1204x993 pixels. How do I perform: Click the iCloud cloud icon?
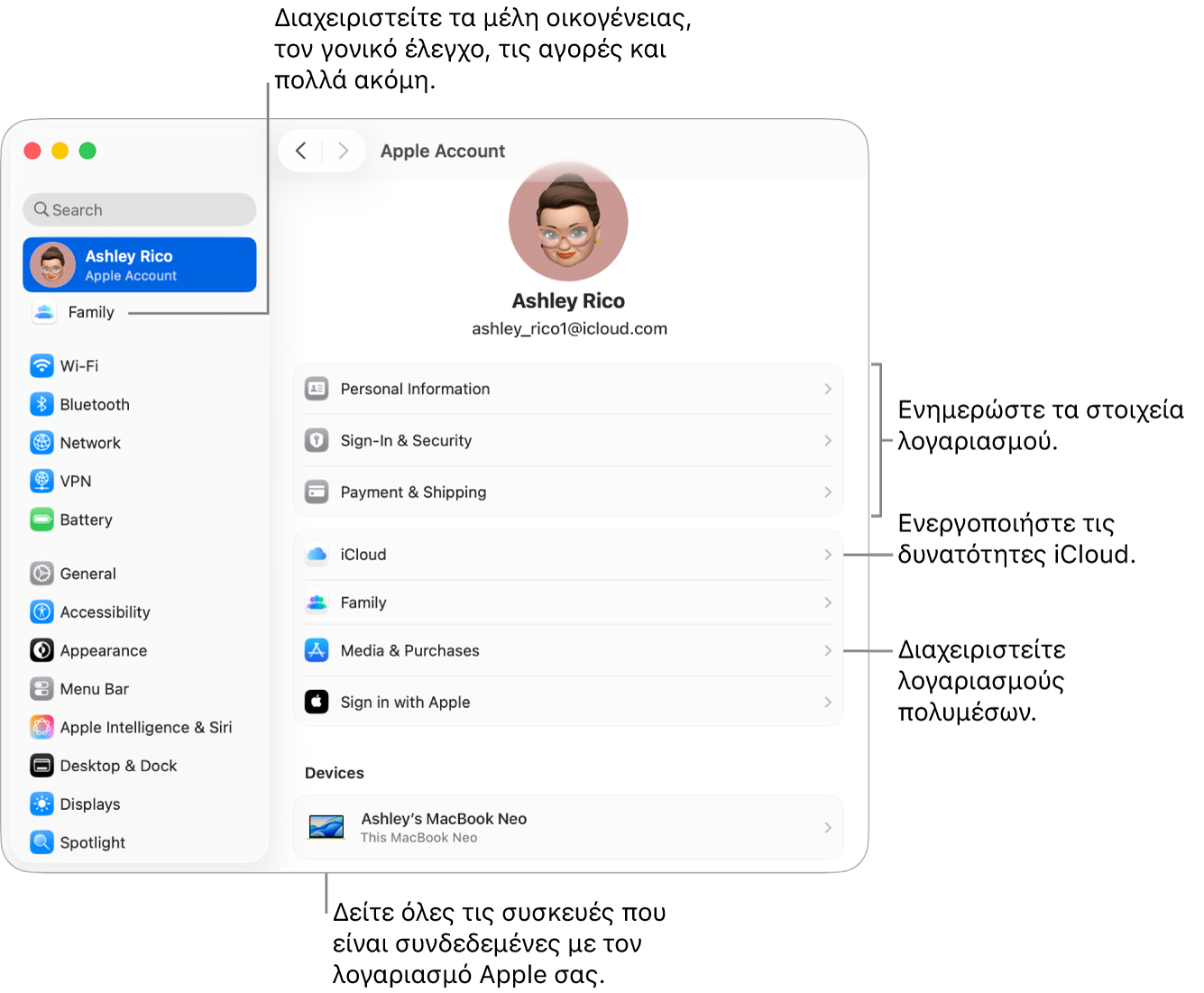(x=317, y=554)
